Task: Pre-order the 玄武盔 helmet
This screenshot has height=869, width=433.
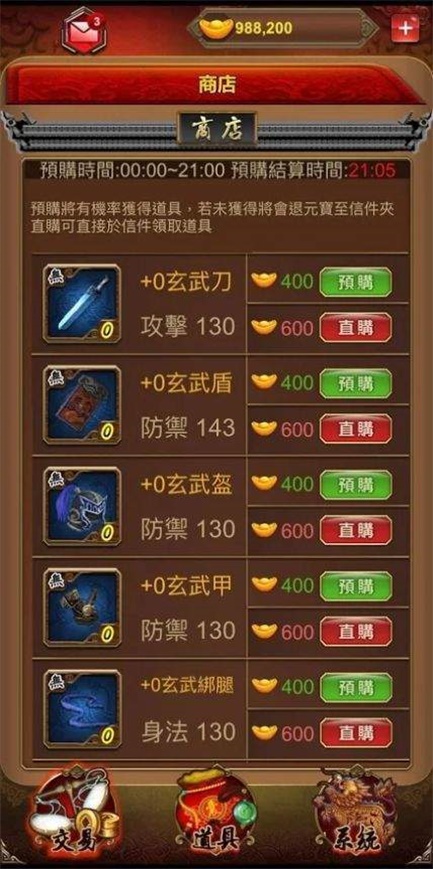Action: (x=356, y=484)
